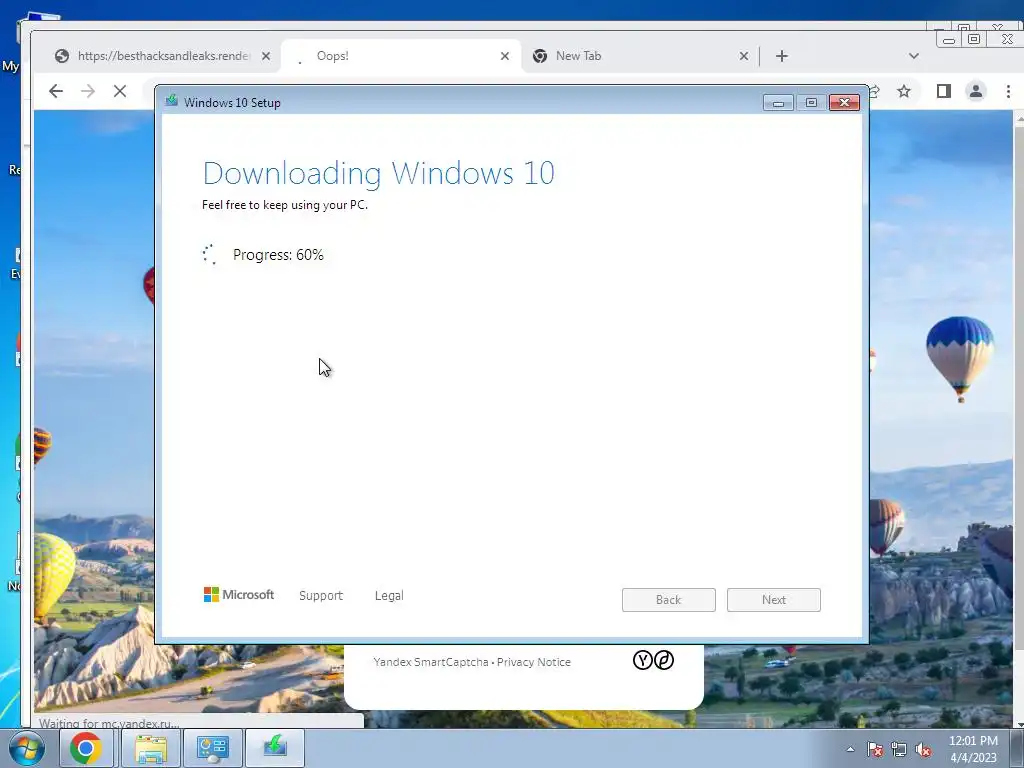
Task: Click the Support link in Windows 10 Setup
Action: point(321,596)
